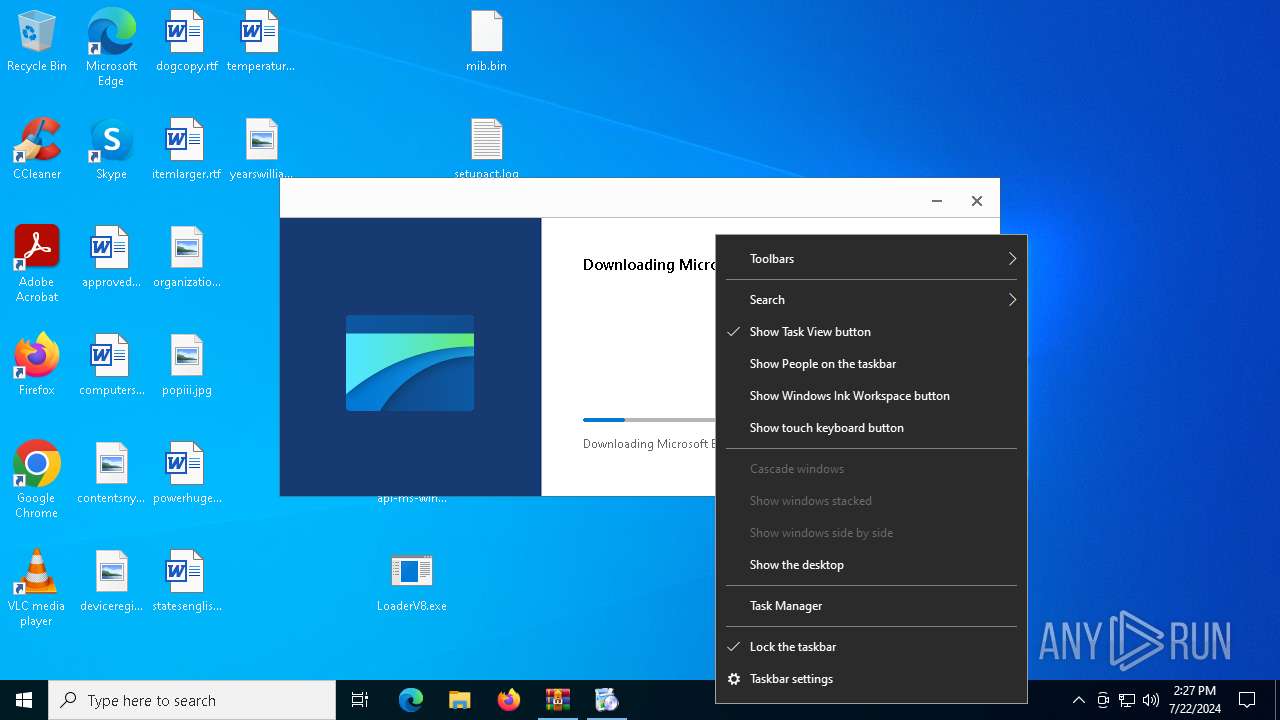Image resolution: width=1280 pixels, height=720 pixels.
Task: Show hidden system tray icons
Action: pos(1078,700)
